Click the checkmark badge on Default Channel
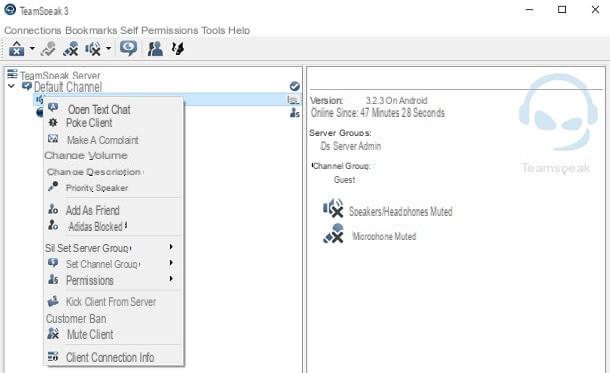The image size is (610, 373). pyautogui.click(x=294, y=86)
